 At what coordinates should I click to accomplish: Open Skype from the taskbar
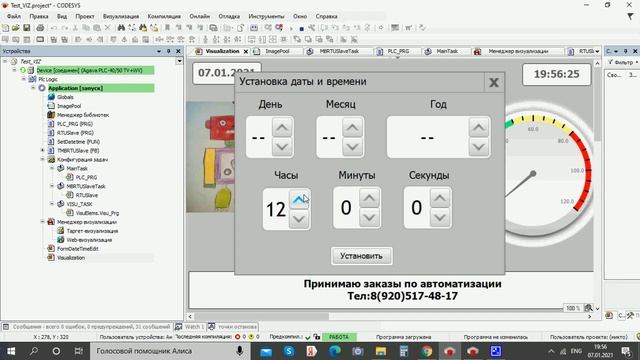(289, 351)
